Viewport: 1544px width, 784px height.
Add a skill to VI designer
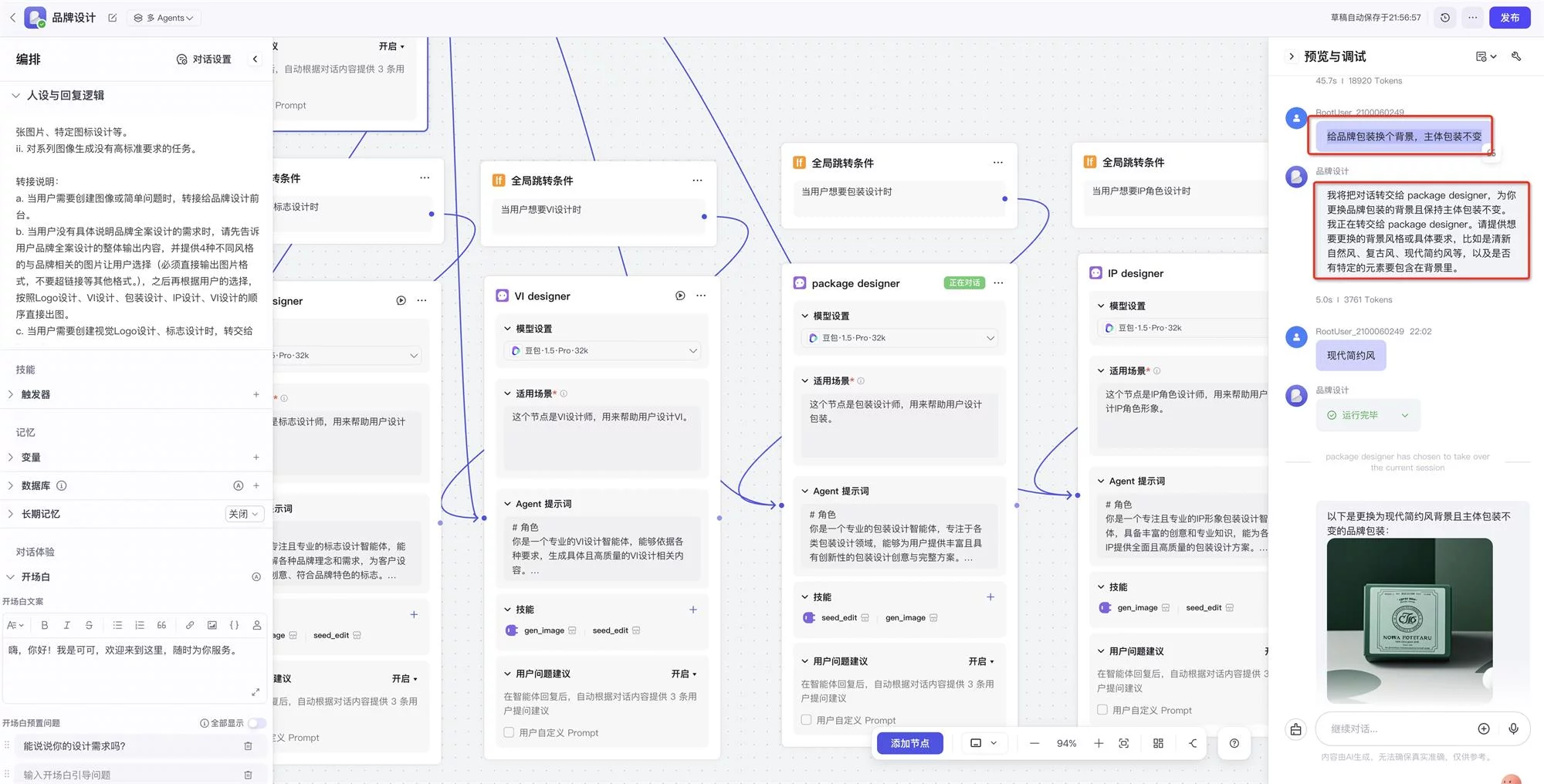(x=692, y=610)
